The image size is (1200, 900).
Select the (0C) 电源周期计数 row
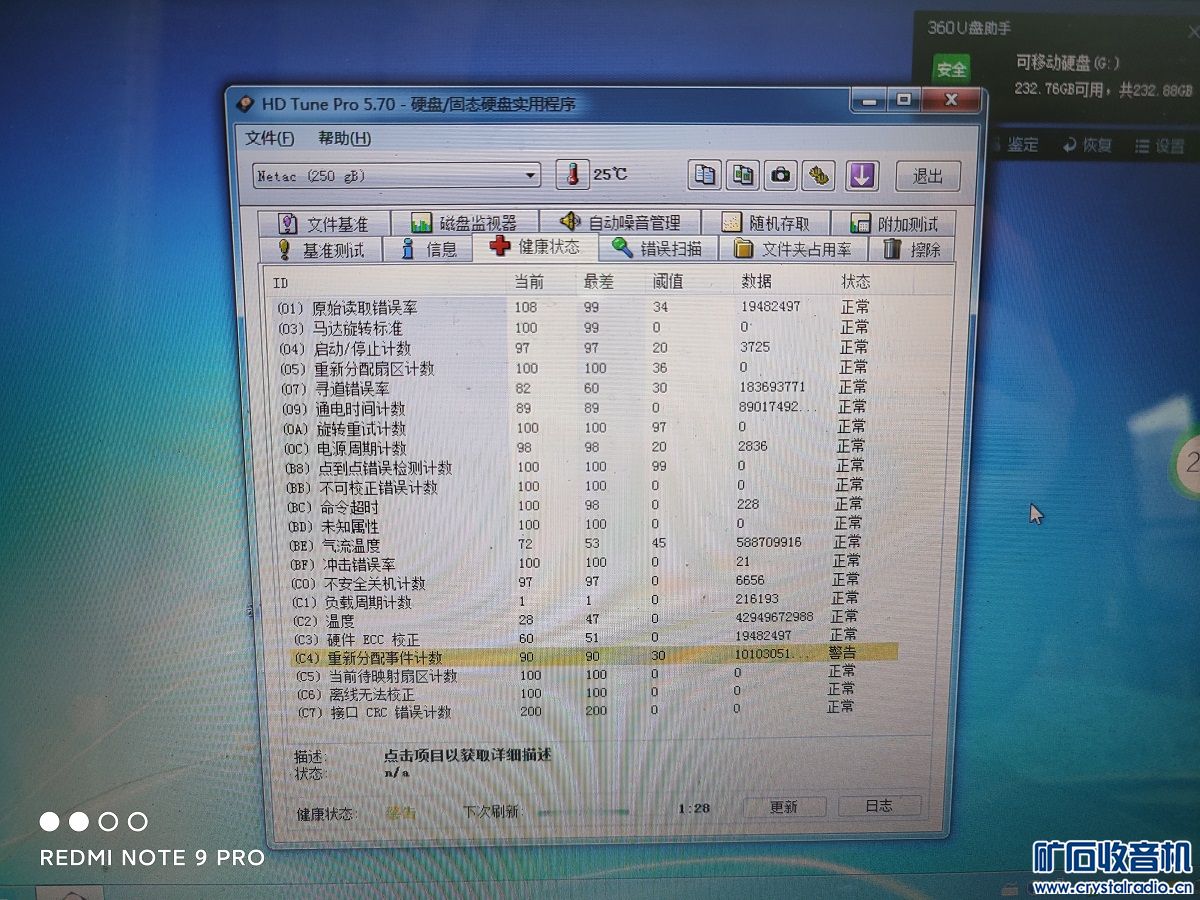[x=575, y=447]
